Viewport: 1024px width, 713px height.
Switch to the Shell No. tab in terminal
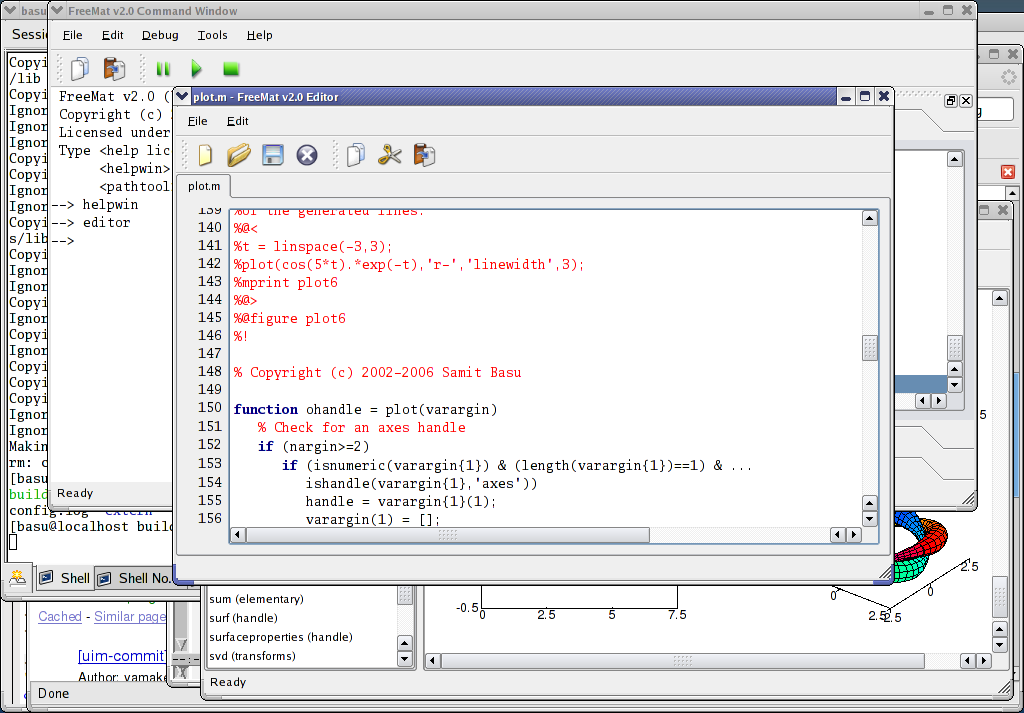point(137,578)
